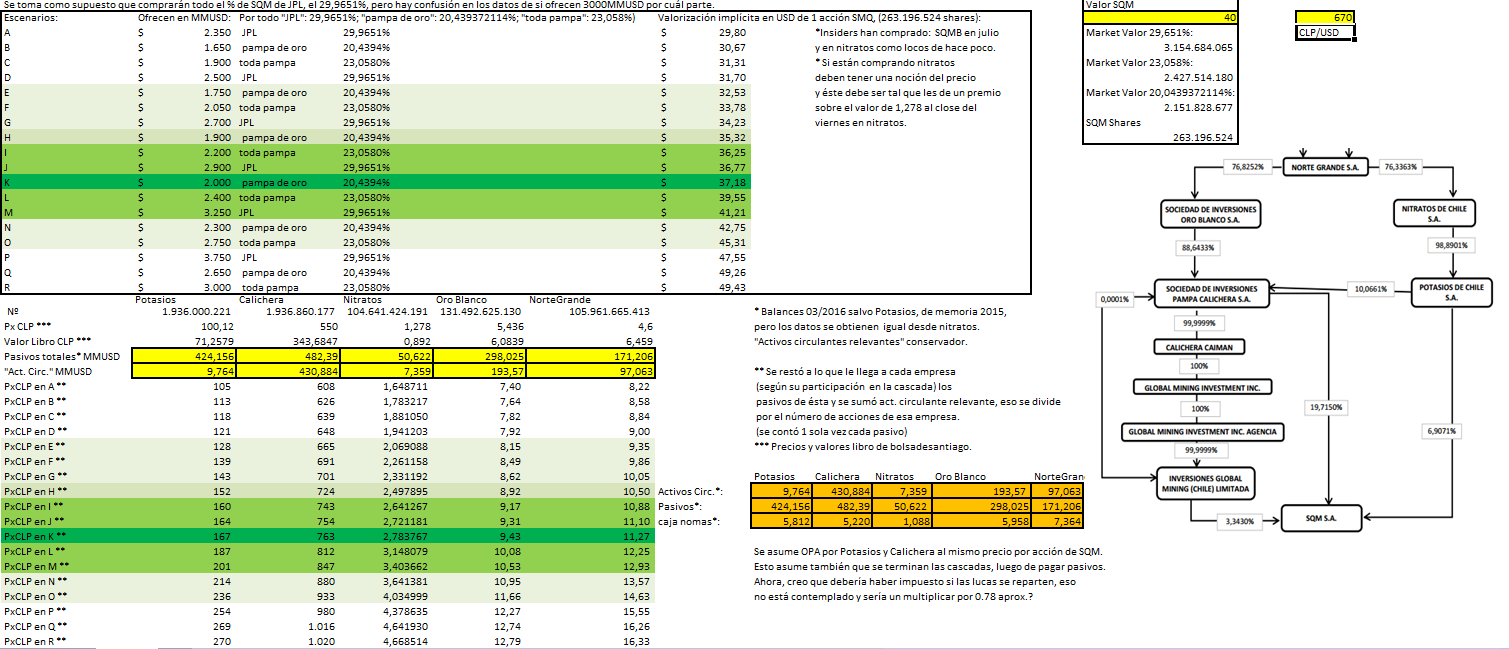The height and width of the screenshot is (649, 1509).
Task: Select the yellow Valor SQM cell containing 40
Action: coord(1160,18)
